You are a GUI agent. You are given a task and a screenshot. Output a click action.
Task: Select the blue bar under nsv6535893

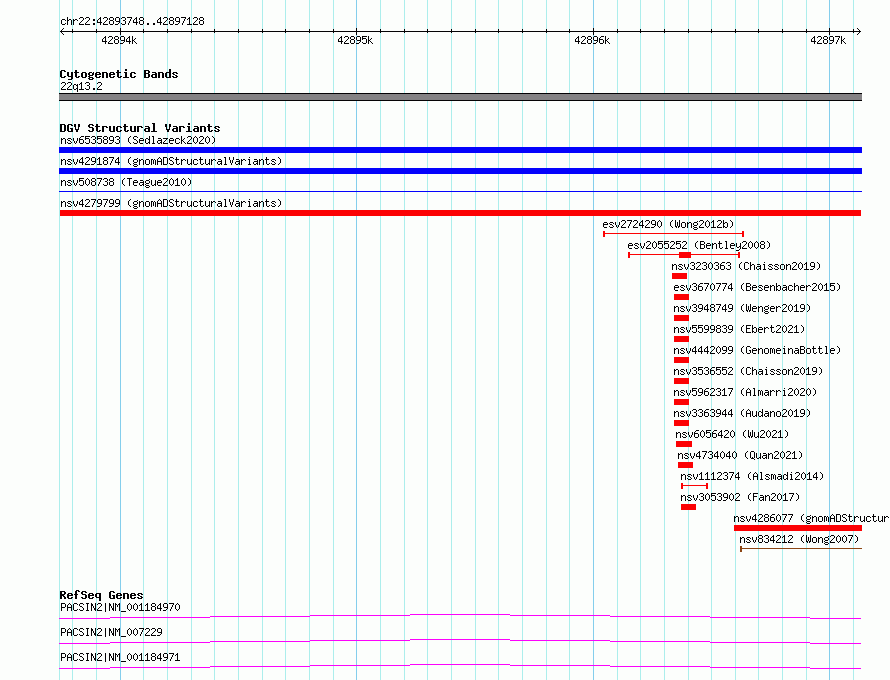coord(460,150)
